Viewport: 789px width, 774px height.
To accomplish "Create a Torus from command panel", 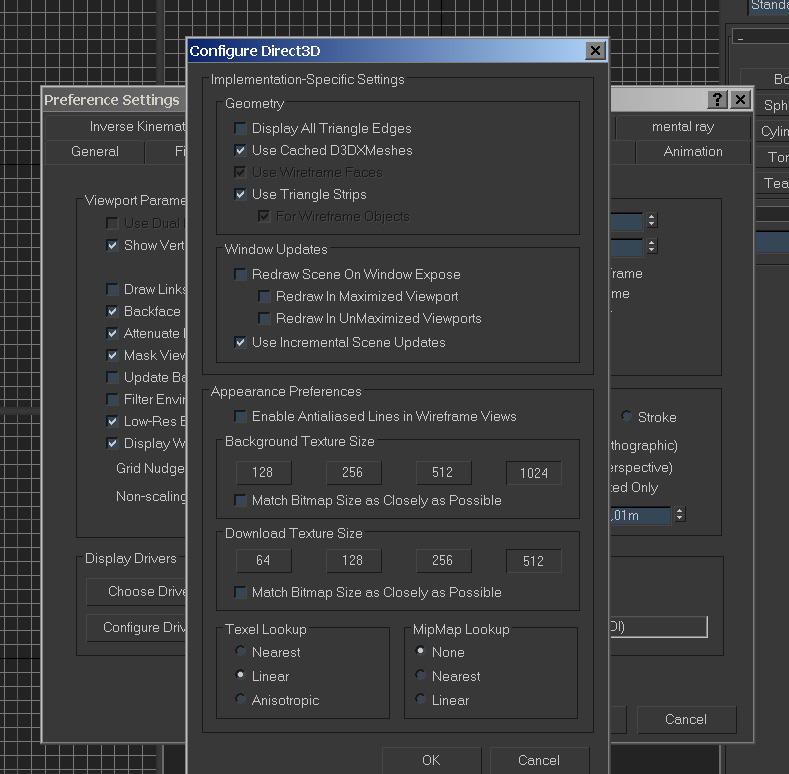I will [774, 158].
